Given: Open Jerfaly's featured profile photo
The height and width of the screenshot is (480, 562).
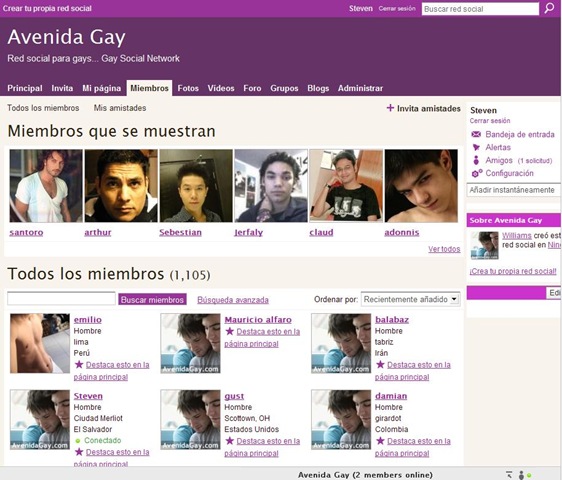Looking at the screenshot, I should point(271,186).
